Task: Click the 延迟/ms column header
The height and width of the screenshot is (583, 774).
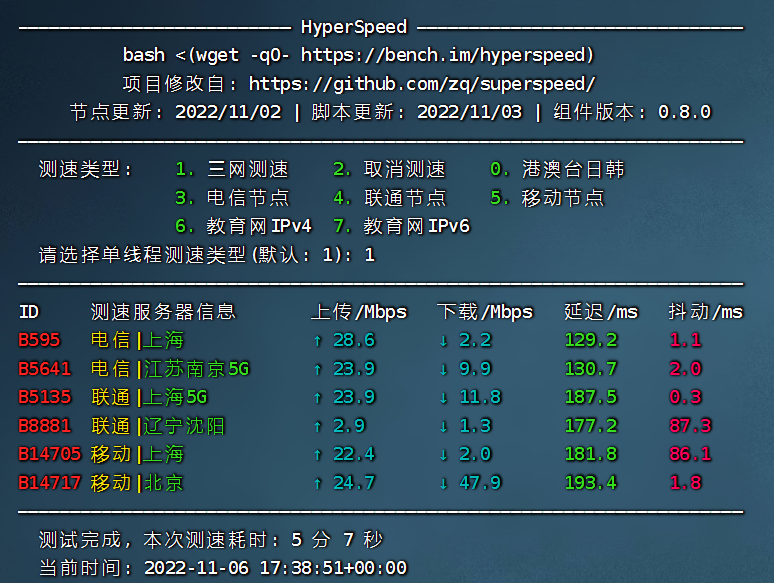Action: tap(600, 312)
